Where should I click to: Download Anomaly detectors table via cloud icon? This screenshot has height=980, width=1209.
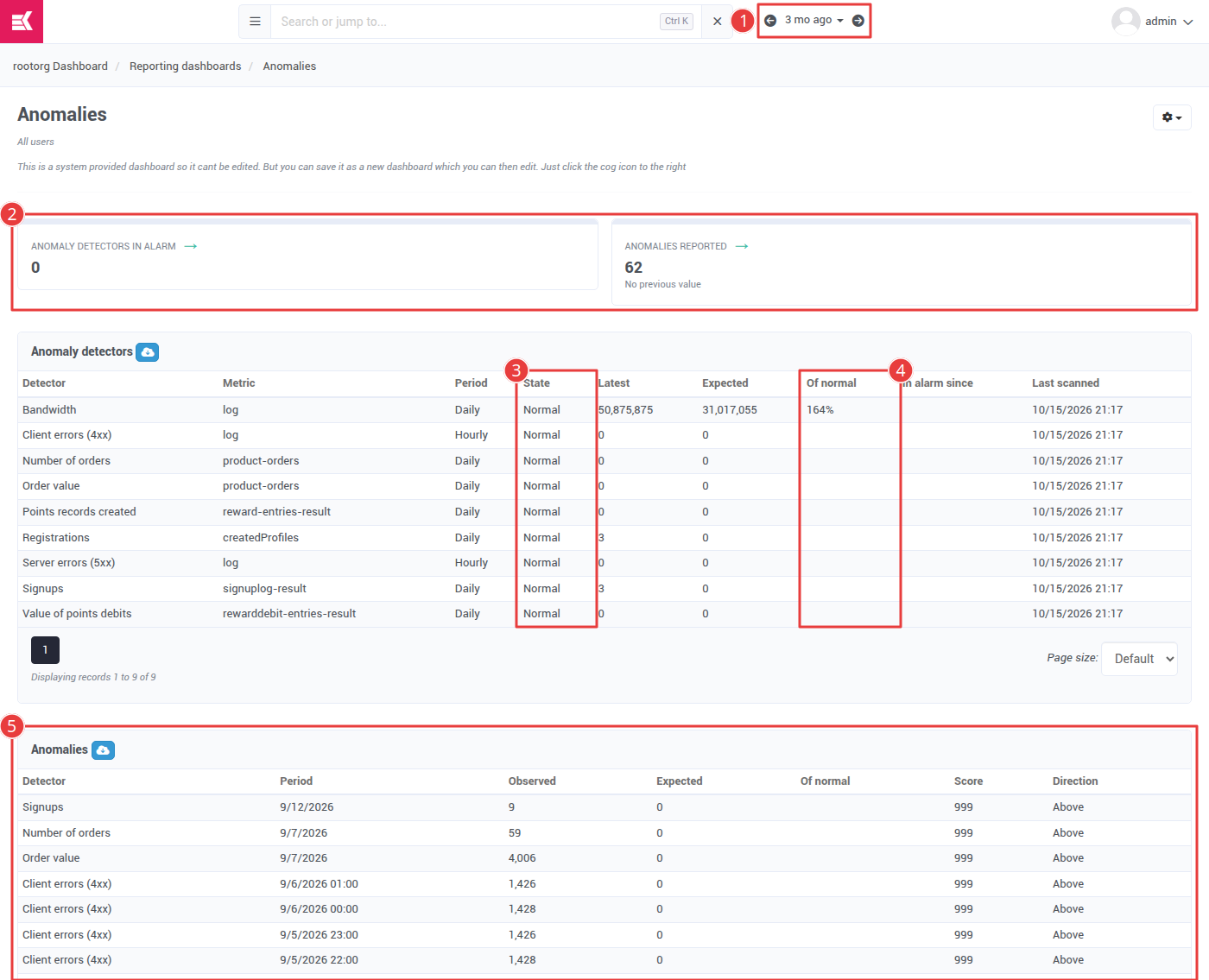(148, 352)
